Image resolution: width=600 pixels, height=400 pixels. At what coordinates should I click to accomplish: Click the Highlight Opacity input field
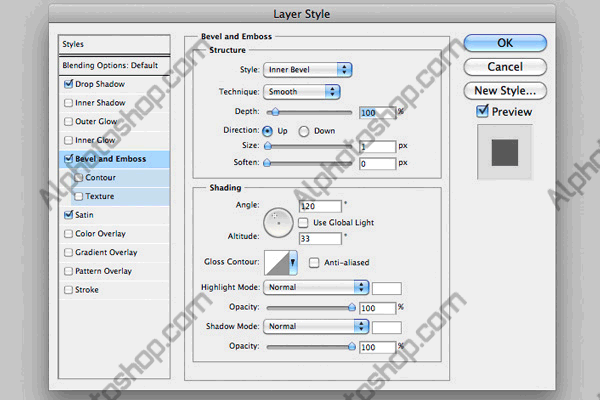click(377, 308)
